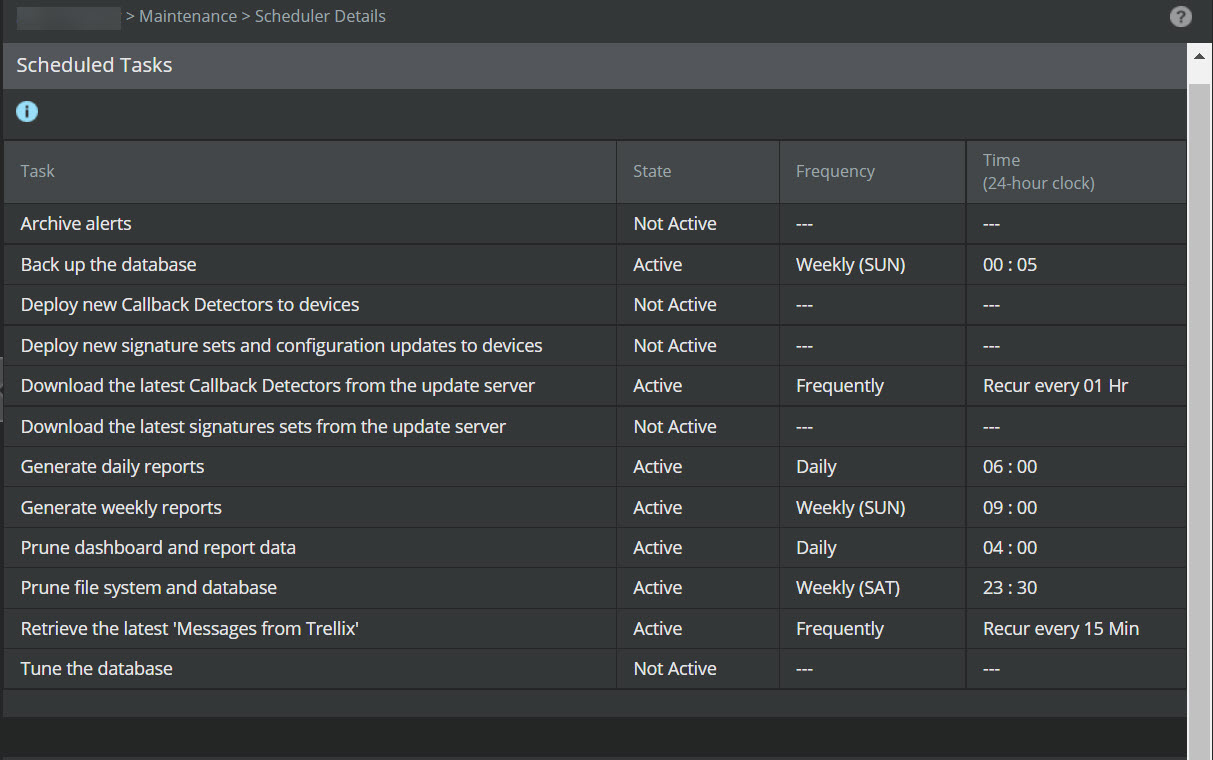Click 'Weekly (SAT)' frequency value
The height and width of the screenshot is (760, 1213).
click(x=848, y=588)
